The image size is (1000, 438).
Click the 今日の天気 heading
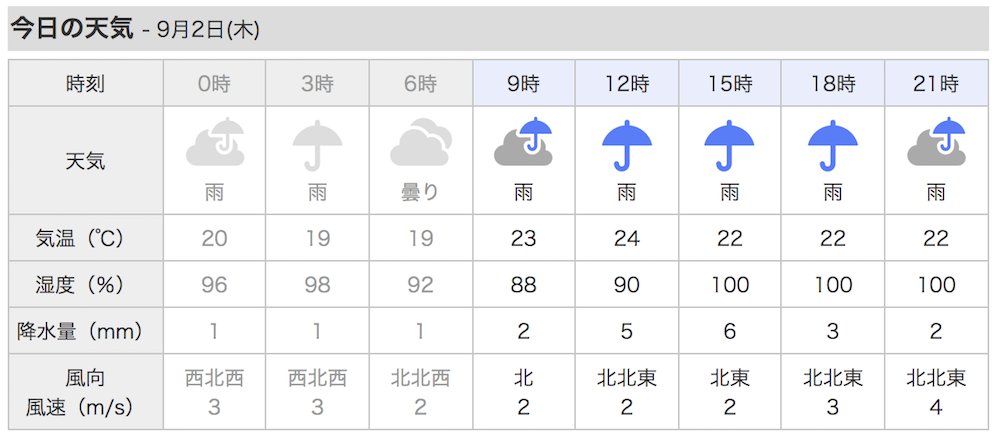coord(73,29)
